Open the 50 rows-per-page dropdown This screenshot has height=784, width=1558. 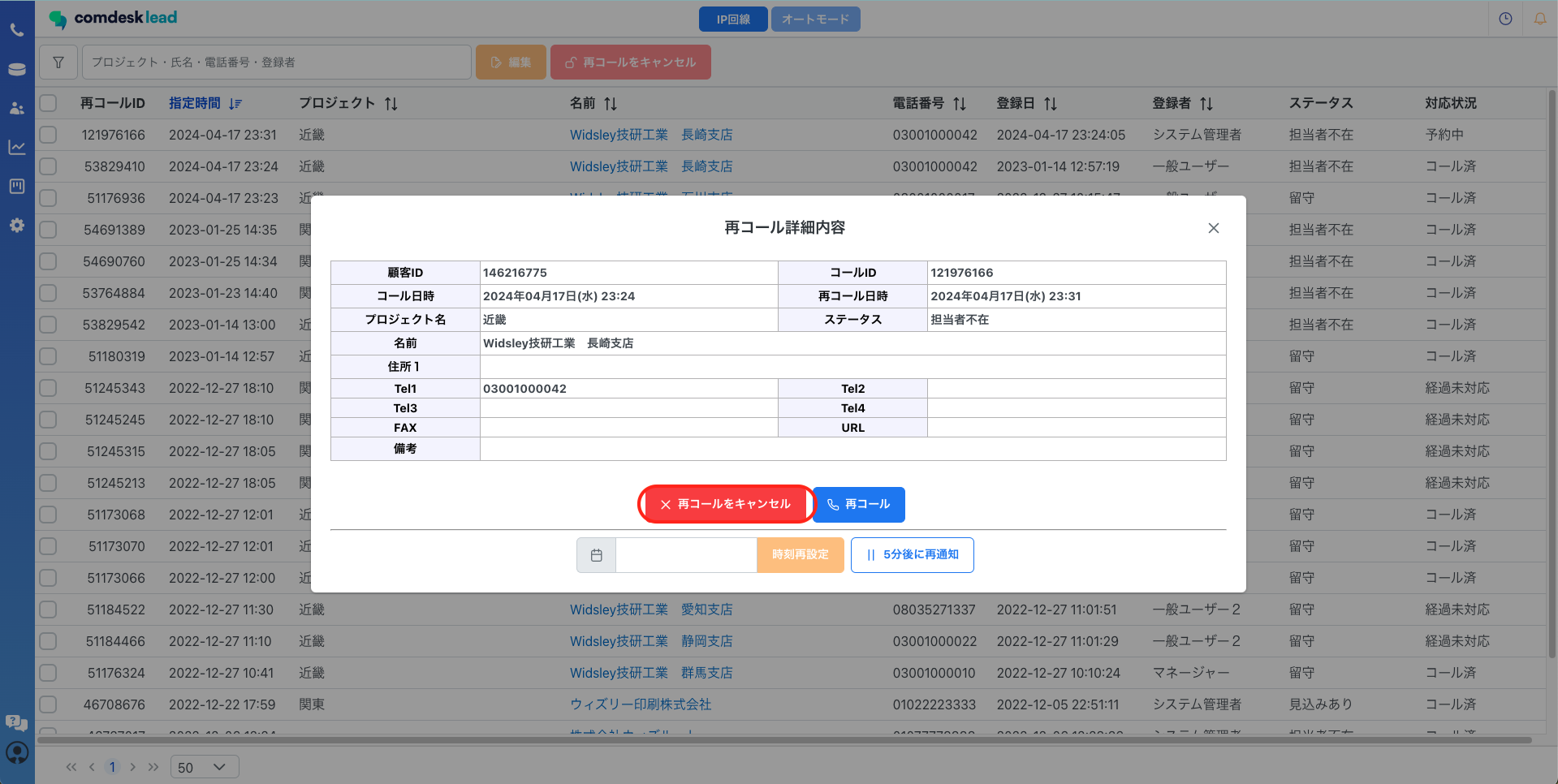tap(204, 767)
